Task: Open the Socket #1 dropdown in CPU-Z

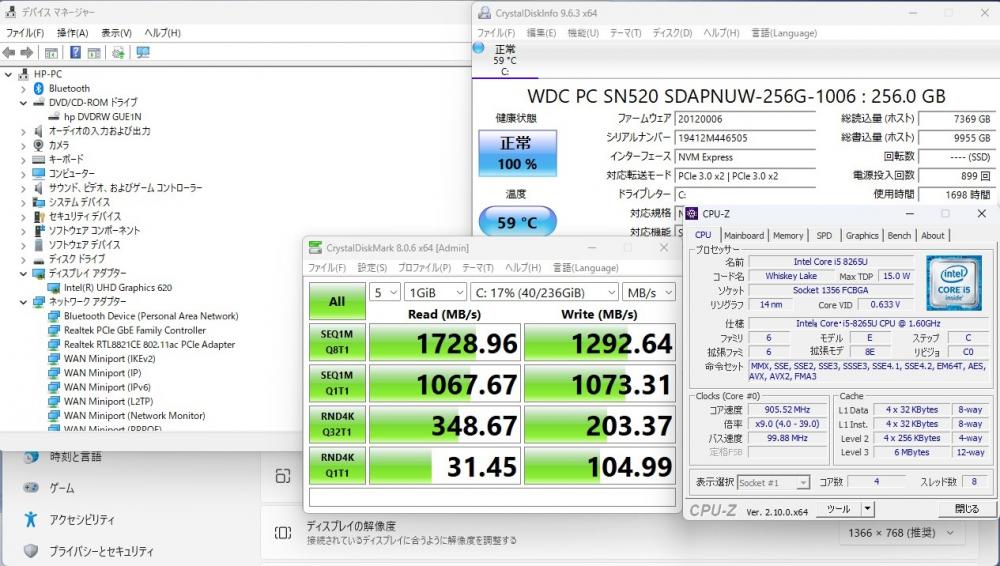Action: tap(773, 482)
